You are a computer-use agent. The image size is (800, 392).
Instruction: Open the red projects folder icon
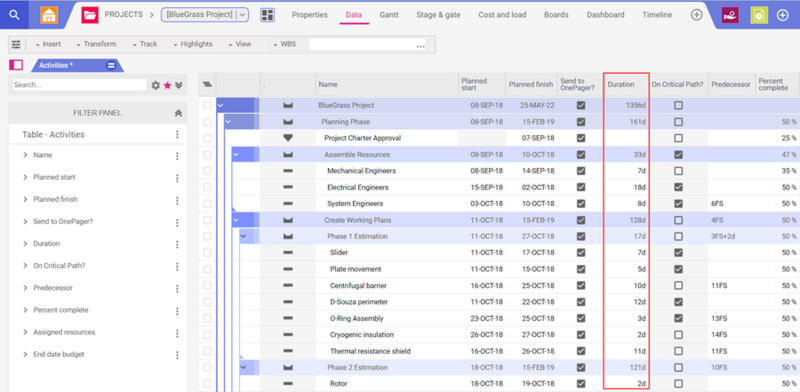[90, 15]
